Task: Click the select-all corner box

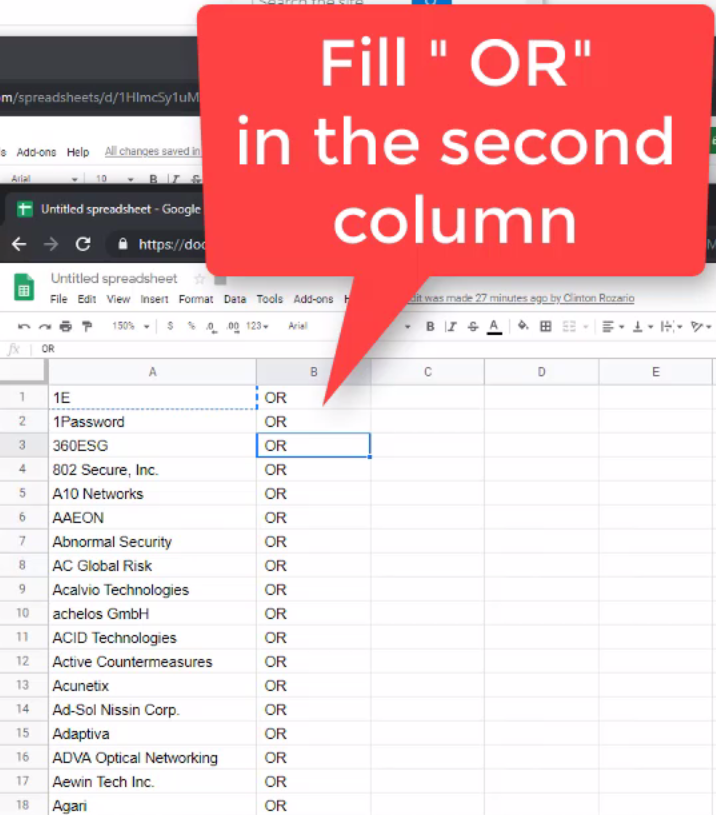Action: tap(22, 371)
